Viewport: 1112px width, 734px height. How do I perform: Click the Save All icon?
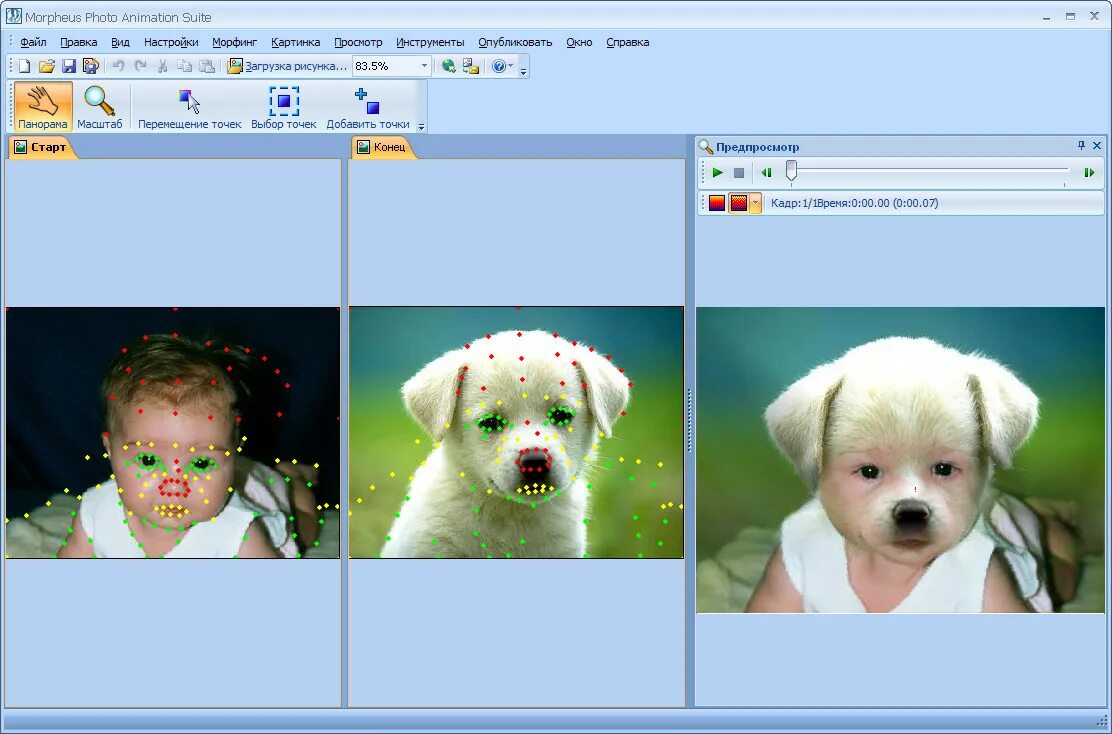coord(91,66)
